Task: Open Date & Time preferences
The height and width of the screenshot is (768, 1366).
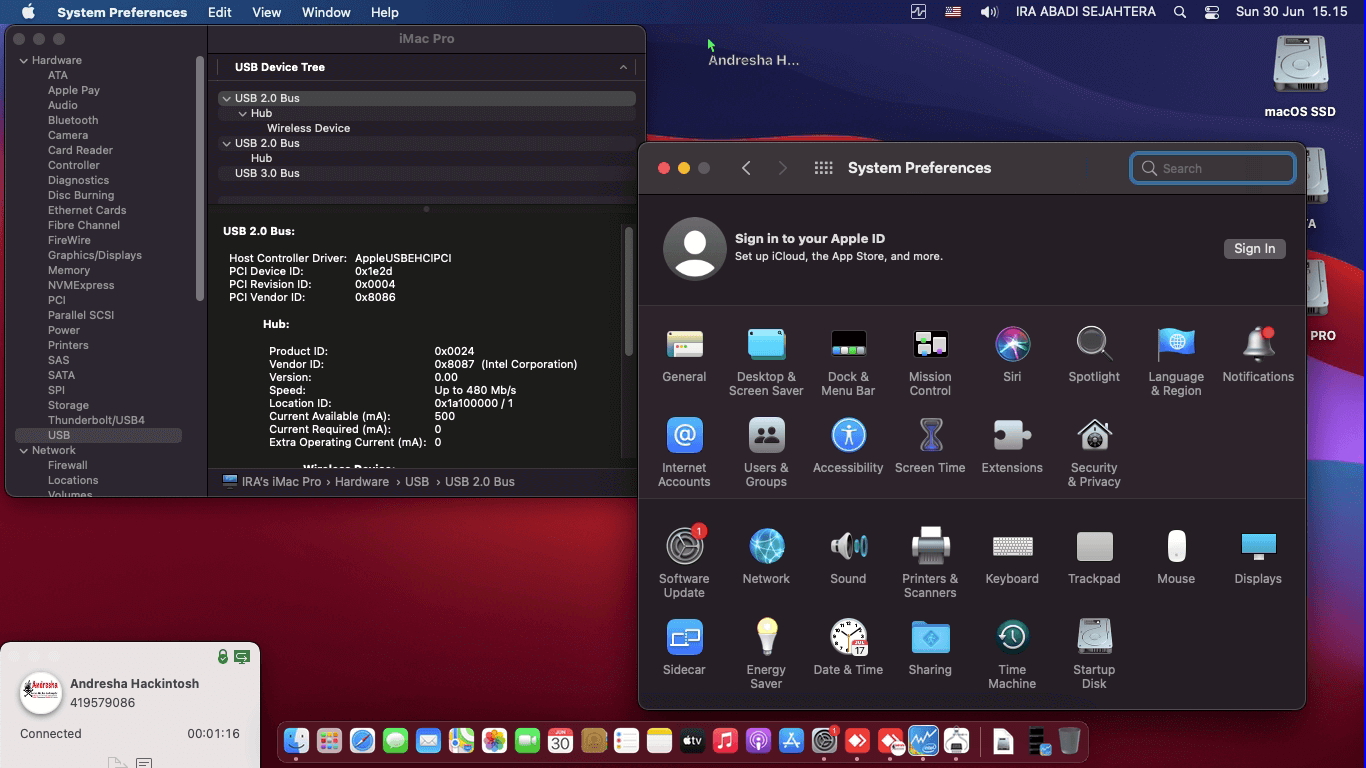Action: [848, 648]
